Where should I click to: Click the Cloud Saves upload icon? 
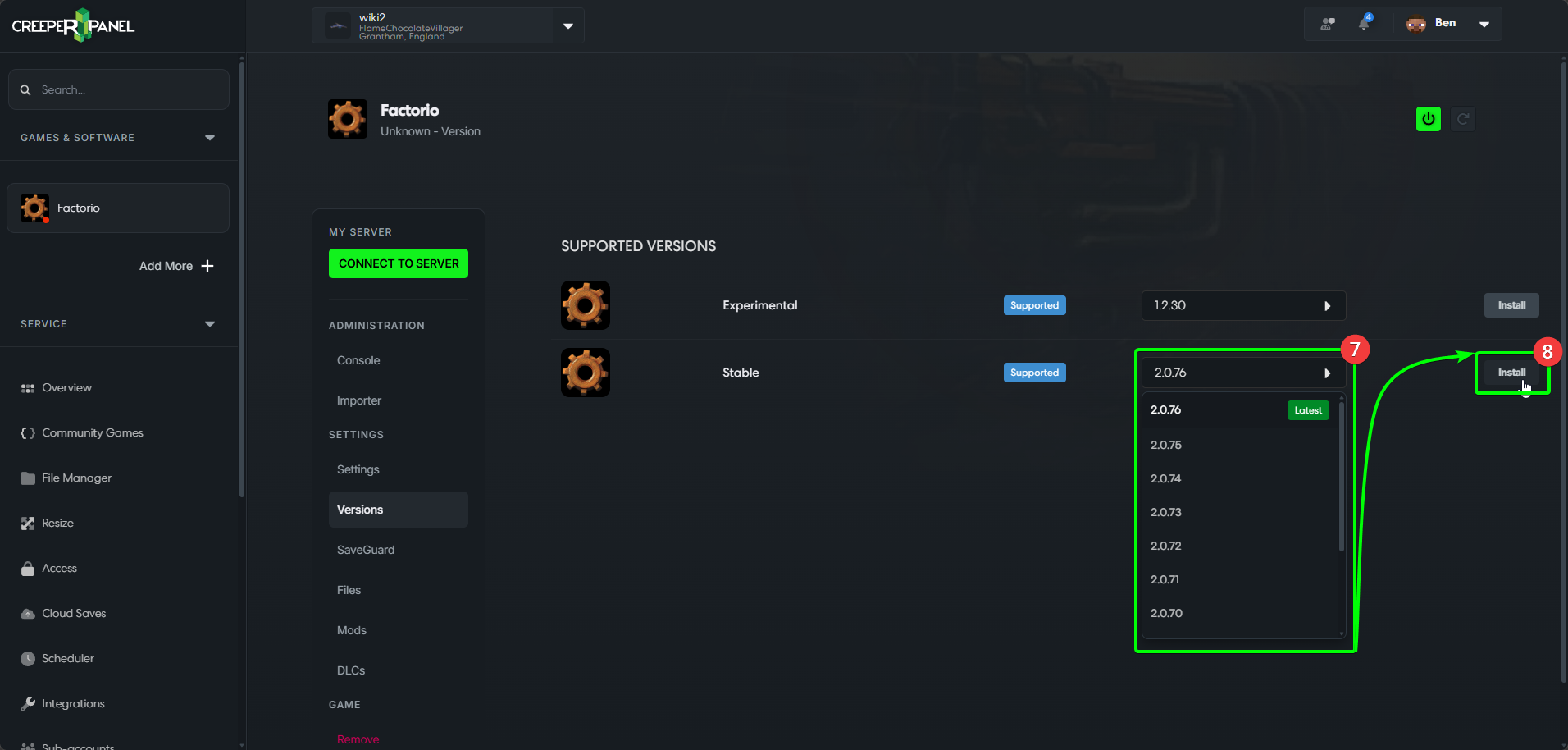coord(27,613)
